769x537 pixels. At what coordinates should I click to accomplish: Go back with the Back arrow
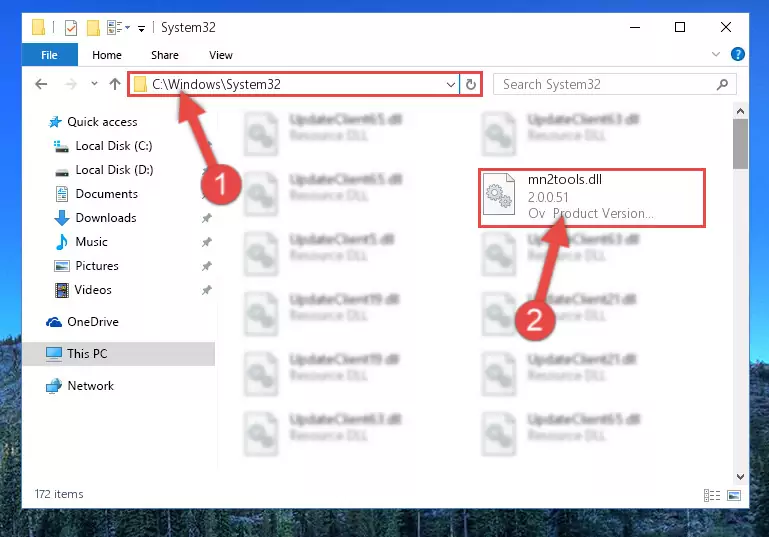[41, 84]
